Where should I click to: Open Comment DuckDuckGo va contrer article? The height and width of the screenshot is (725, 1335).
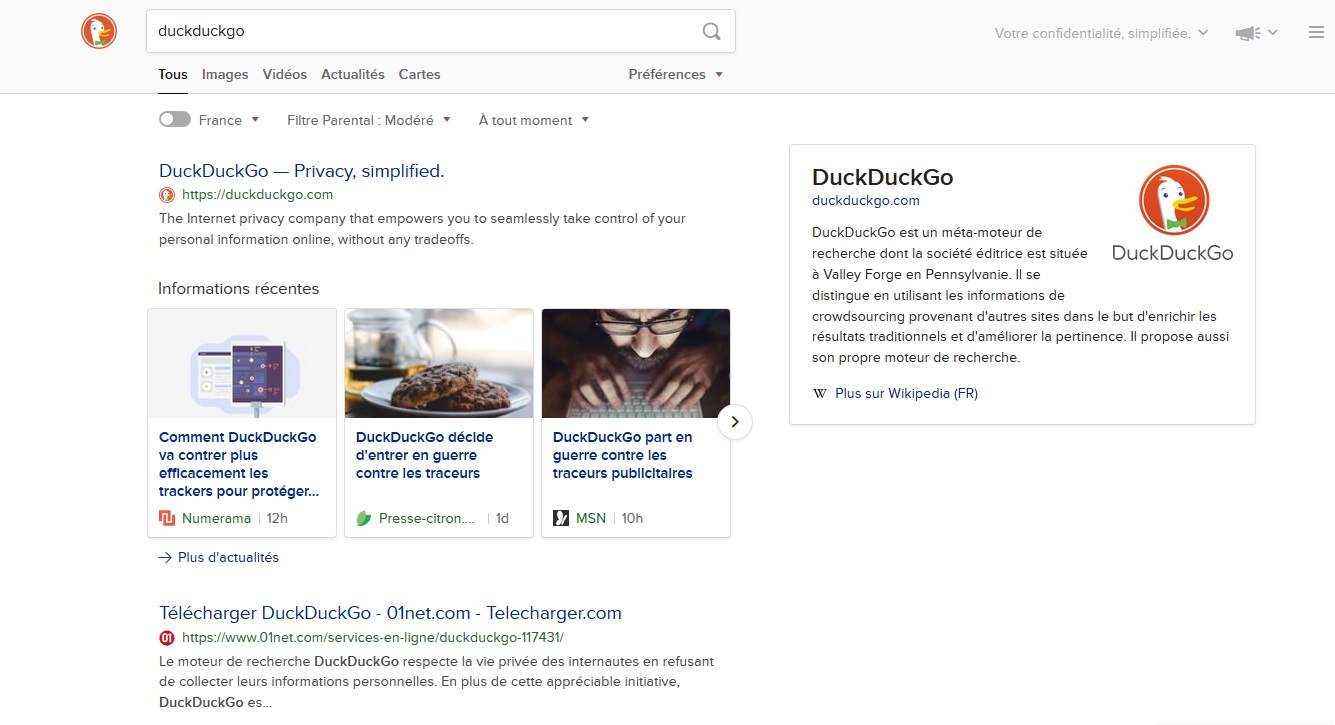coord(241,464)
